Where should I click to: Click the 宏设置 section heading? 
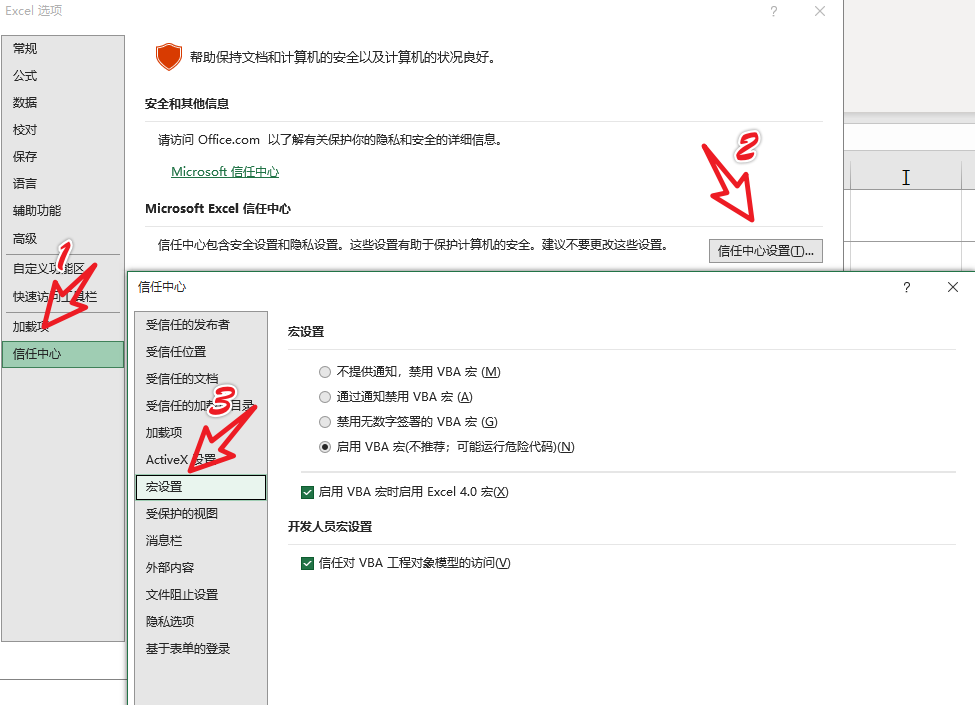click(306, 332)
